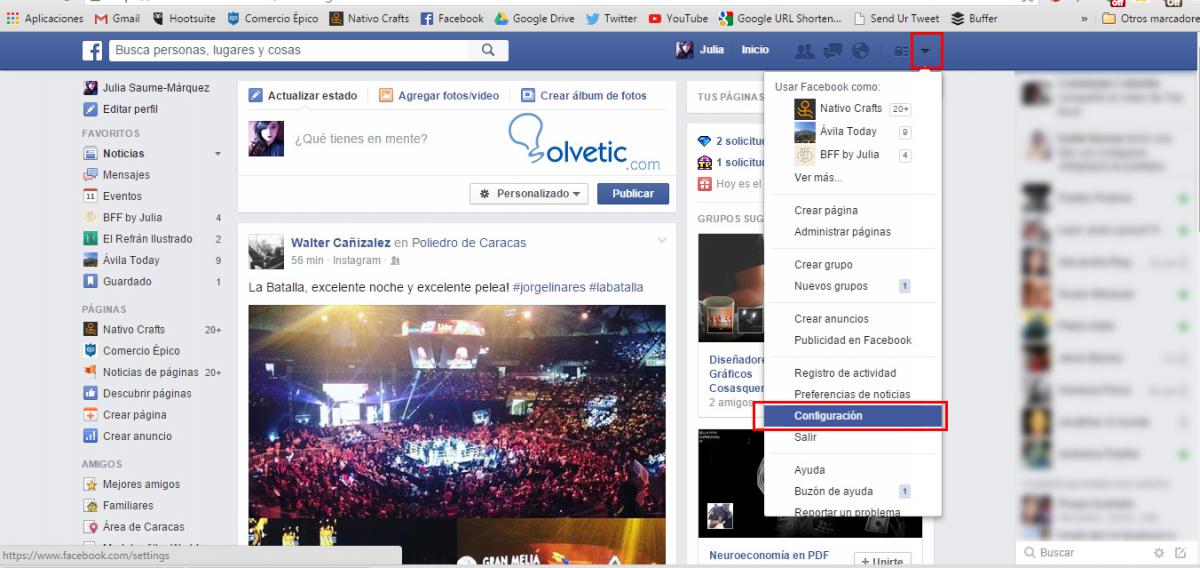This screenshot has height=568, width=1200.
Task: Open friend requests icon in header
Action: [x=803, y=50]
